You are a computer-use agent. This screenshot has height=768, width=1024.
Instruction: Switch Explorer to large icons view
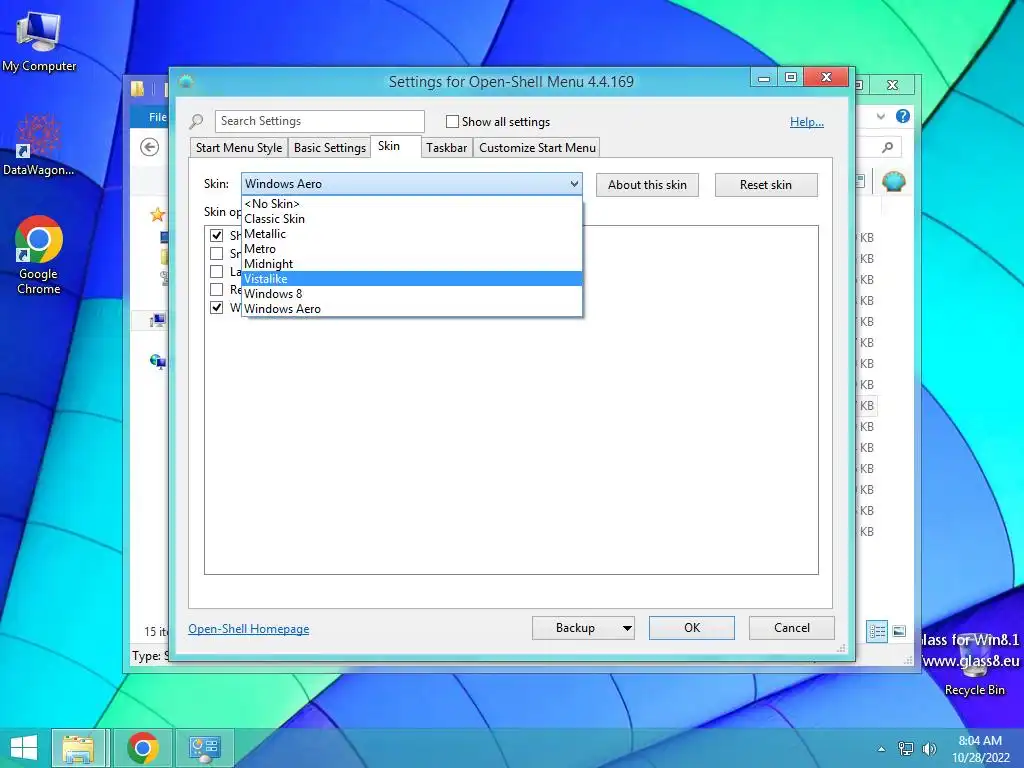coord(899,631)
